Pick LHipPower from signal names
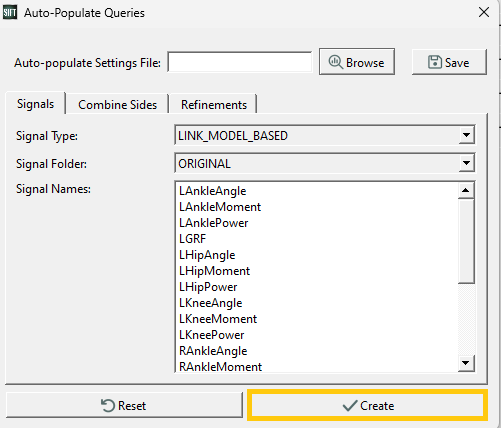Image resolution: width=501 pixels, height=428 pixels. pos(208,287)
